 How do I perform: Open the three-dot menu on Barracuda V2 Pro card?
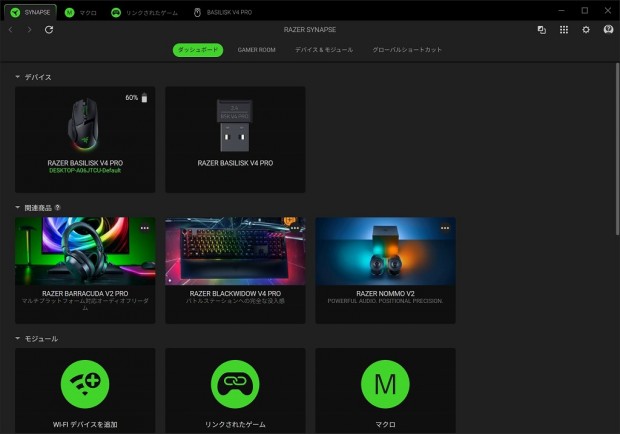click(x=145, y=228)
